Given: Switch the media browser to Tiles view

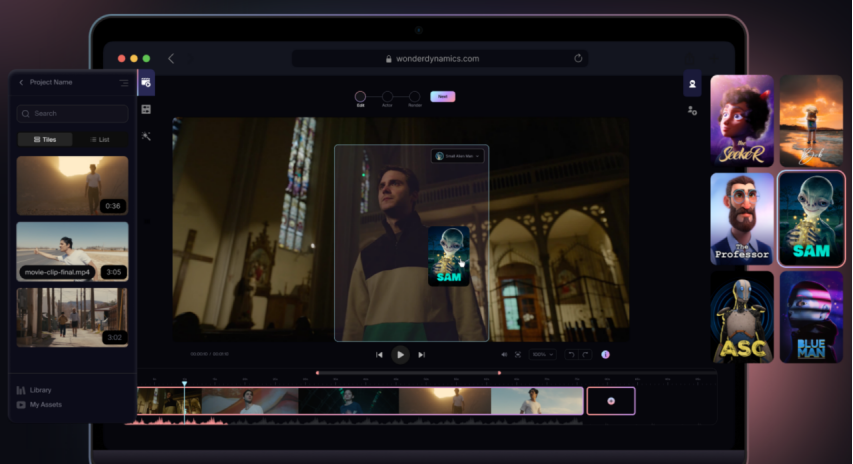Looking at the screenshot, I should (x=44, y=140).
